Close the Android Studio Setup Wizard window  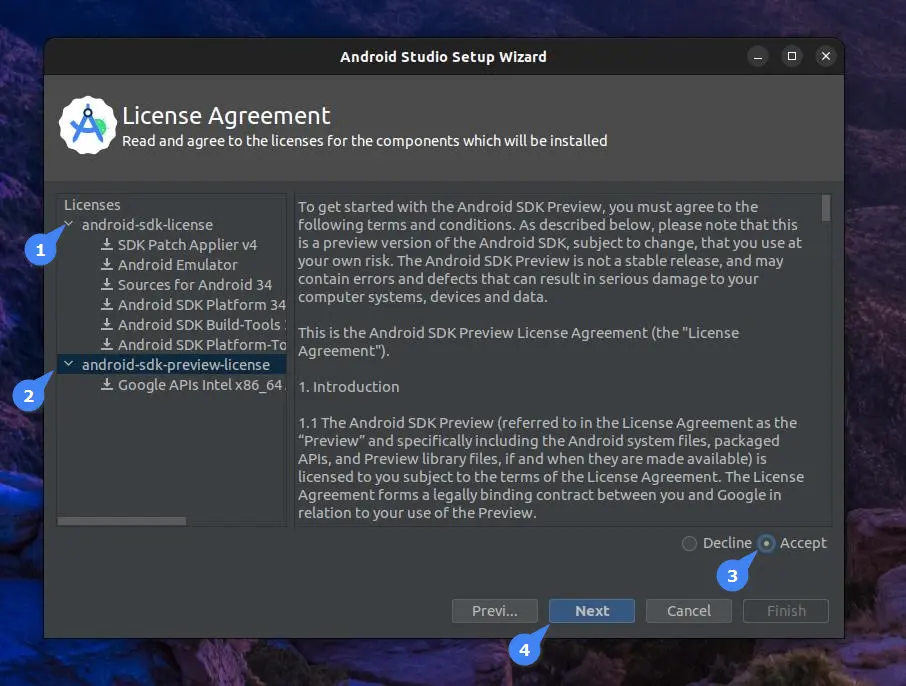click(x=826, y=56)
